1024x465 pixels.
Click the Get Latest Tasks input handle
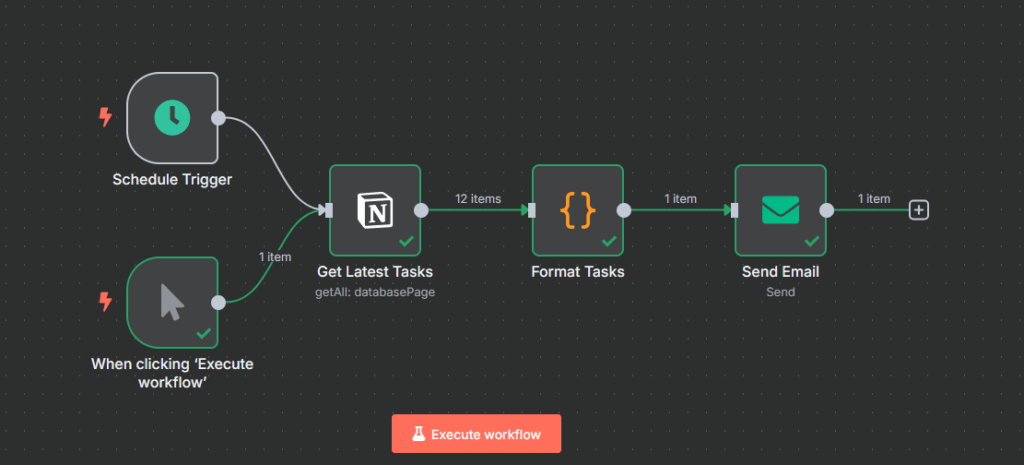coord(329,210)
